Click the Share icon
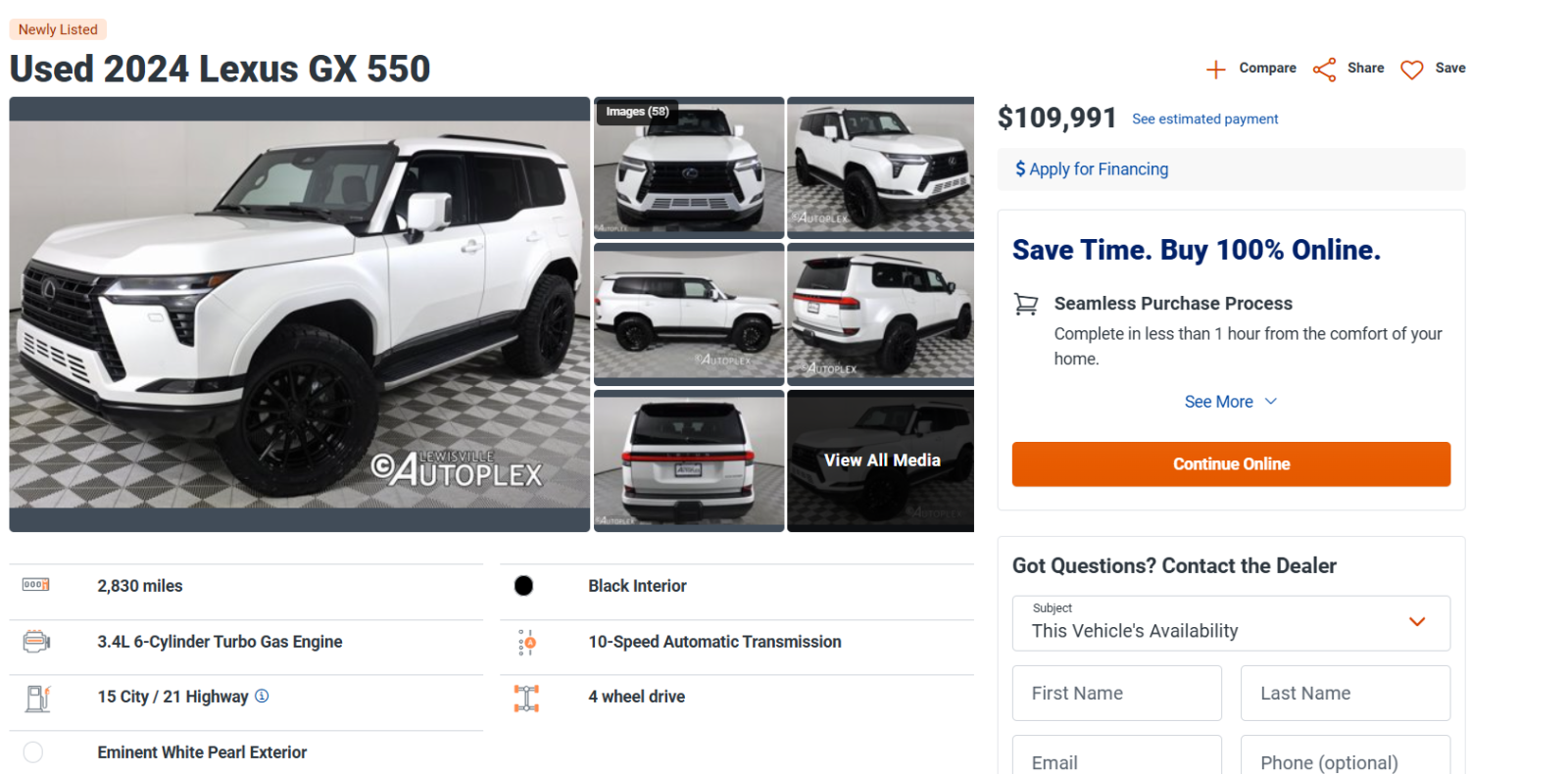 1324,70
